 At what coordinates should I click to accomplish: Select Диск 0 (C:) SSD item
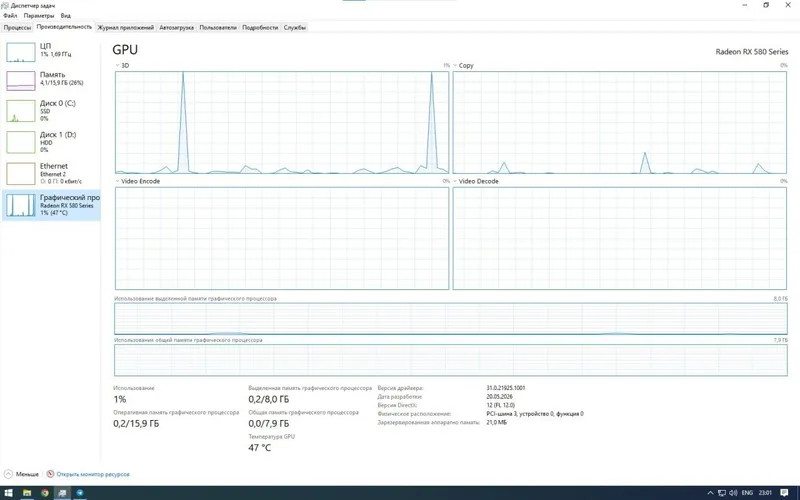coord(51,110)
